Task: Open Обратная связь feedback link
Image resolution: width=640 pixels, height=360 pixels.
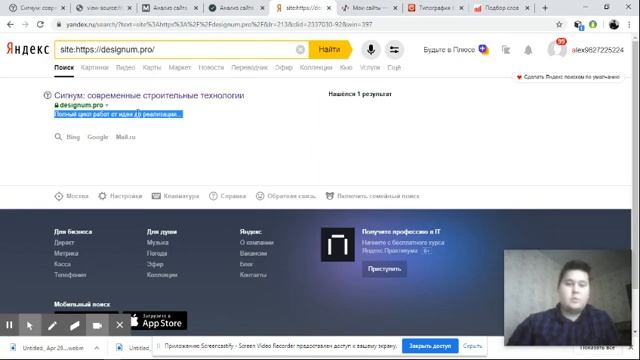Action: pyautogui.click(x=286, y=196)
